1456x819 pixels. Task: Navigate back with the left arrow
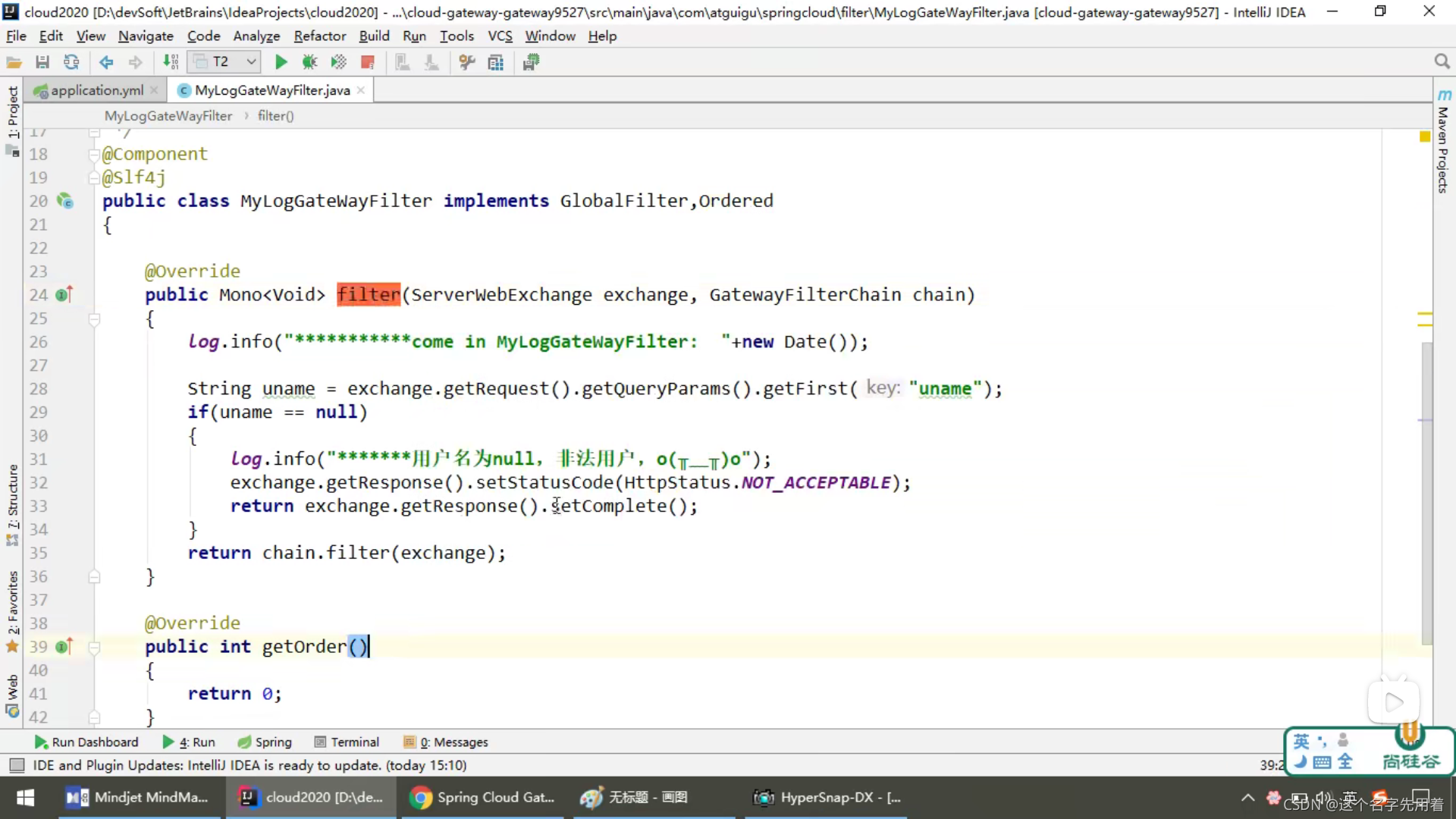point(106,62)
